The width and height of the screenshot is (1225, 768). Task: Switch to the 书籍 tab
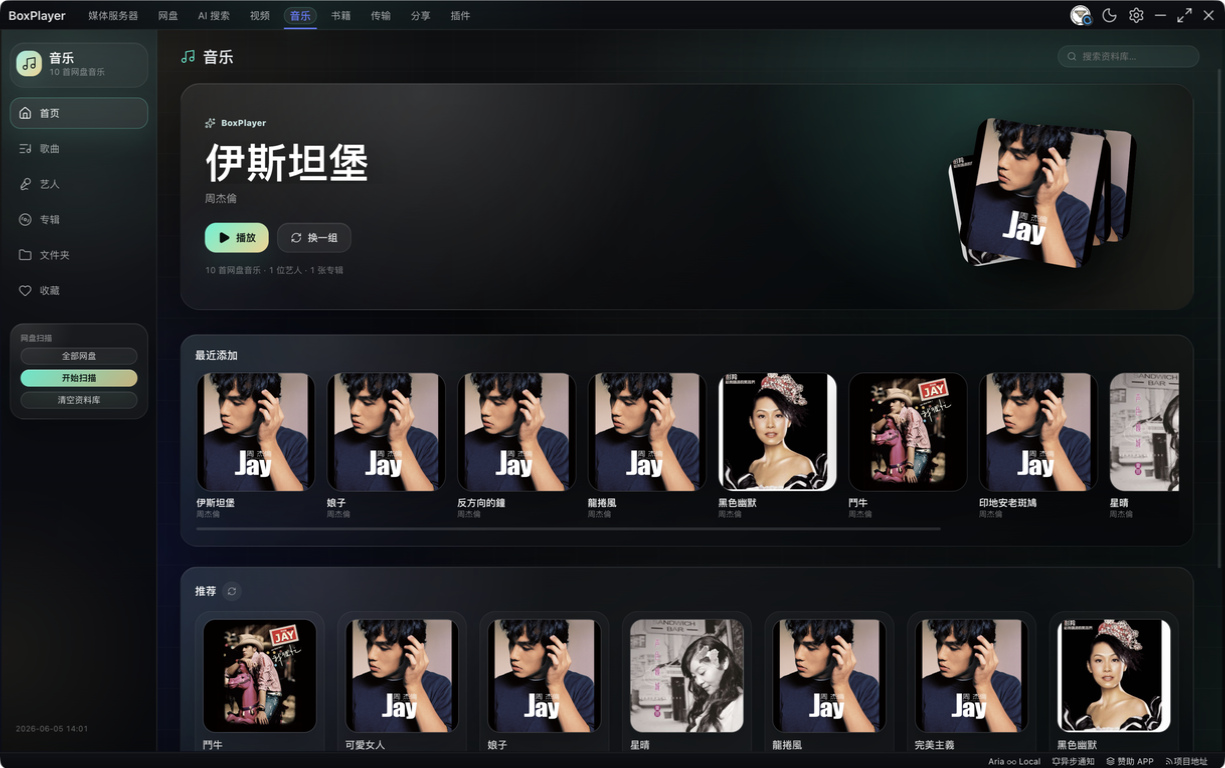[x=341, y=16]
